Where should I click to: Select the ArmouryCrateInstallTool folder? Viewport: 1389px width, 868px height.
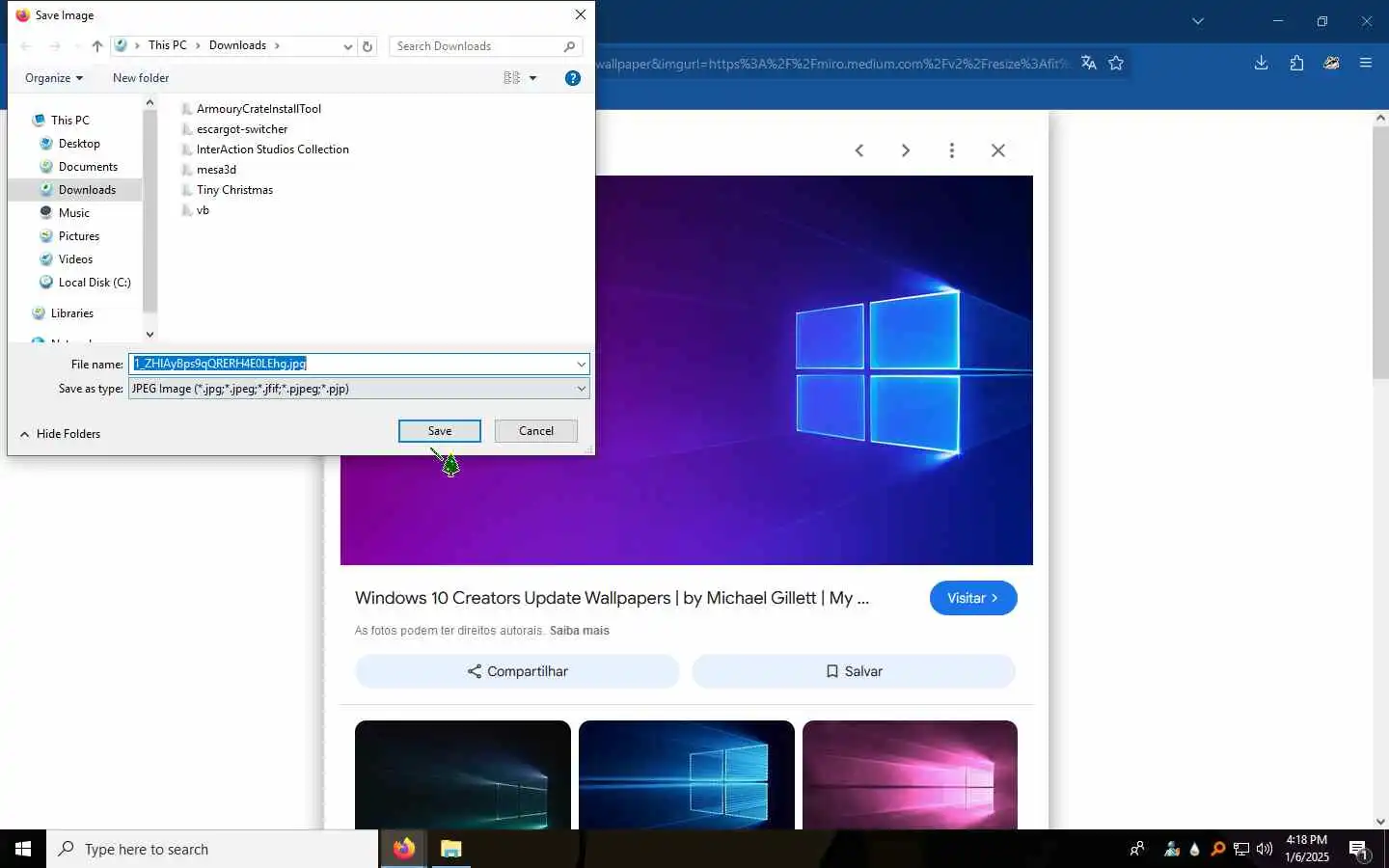click(259, 109)
